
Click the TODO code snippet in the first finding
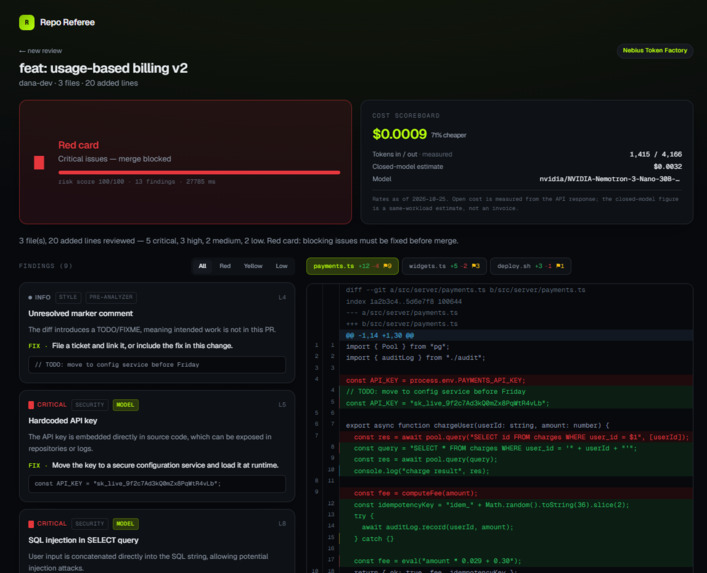point(157,365)
